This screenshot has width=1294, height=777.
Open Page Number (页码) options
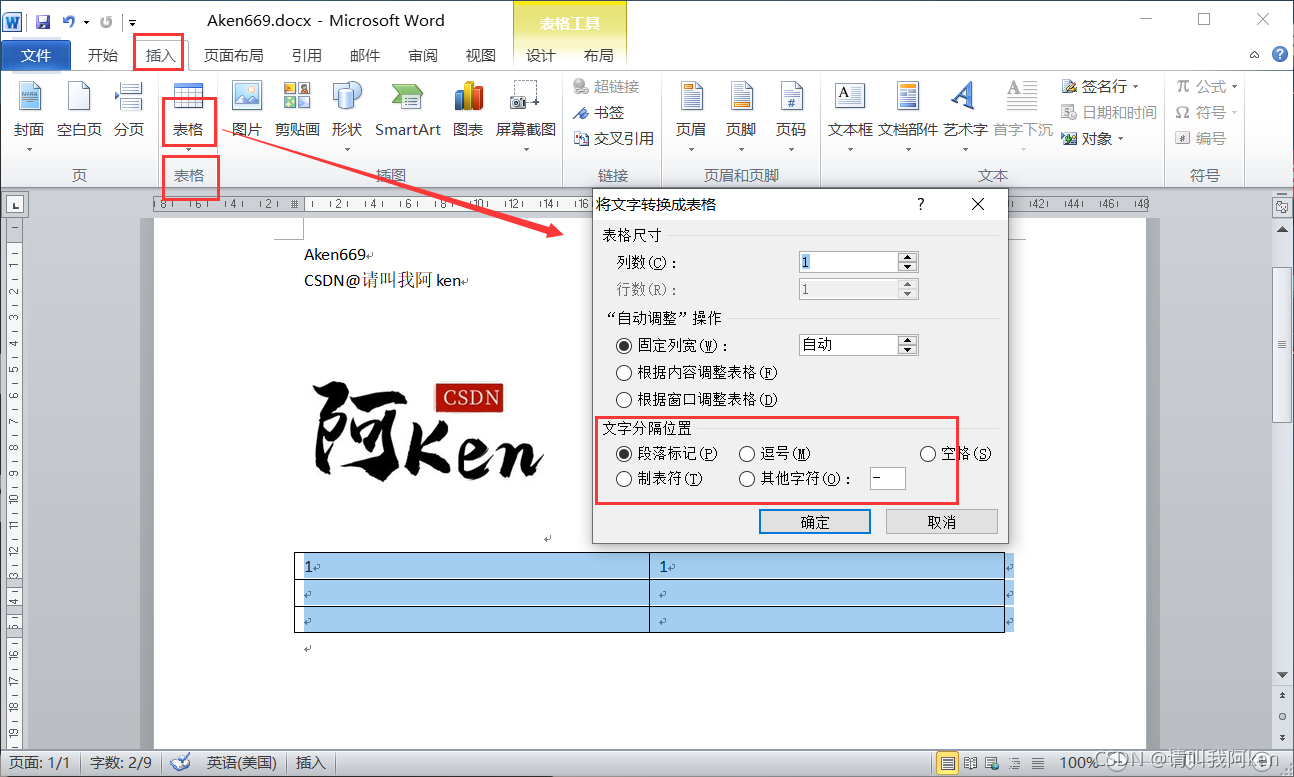[x=791, y=117]
